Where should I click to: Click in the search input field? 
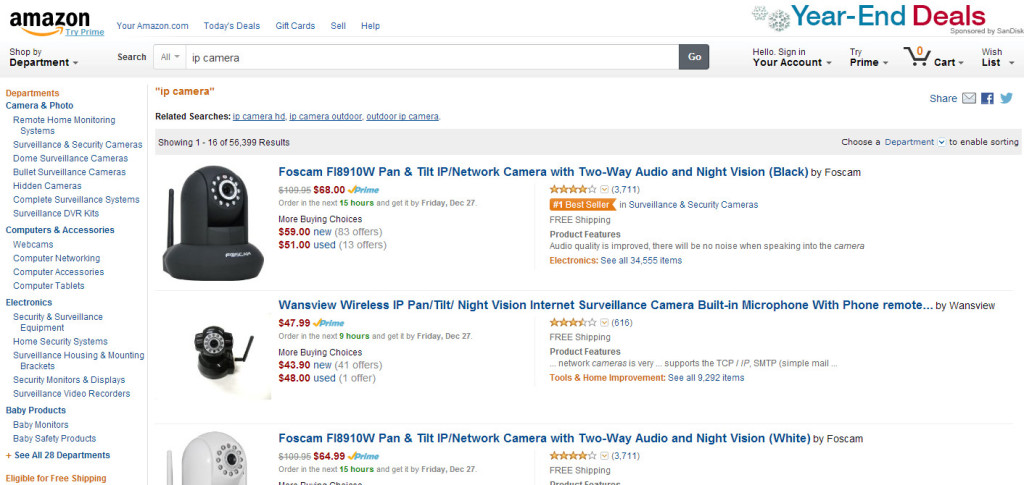click(432, 57)
